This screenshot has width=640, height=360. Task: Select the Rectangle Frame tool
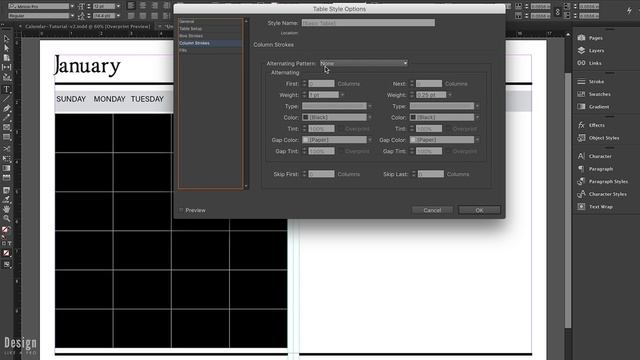click(x=6, y=127)
